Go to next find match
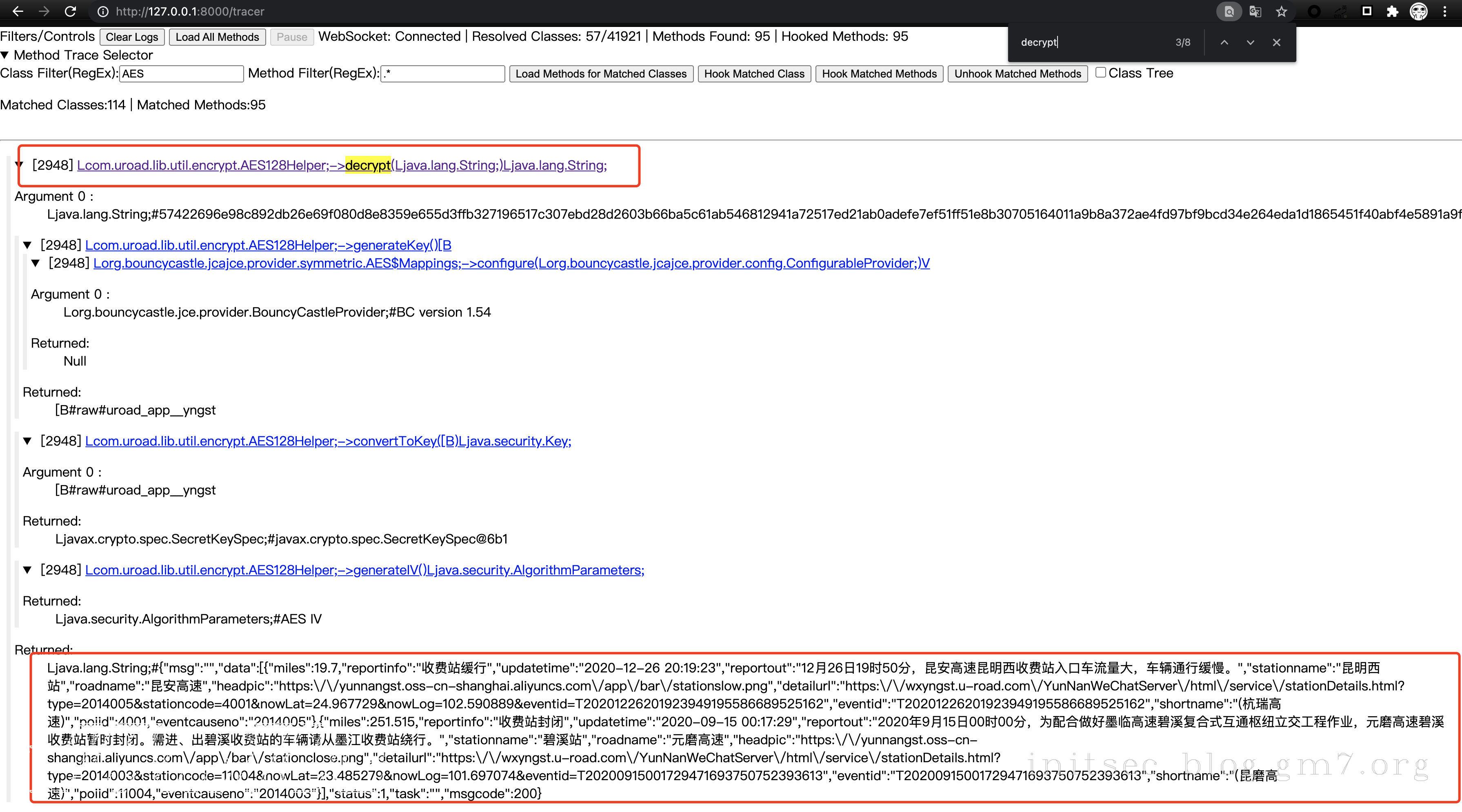Screen dimensions: 1462x812 1250,42
